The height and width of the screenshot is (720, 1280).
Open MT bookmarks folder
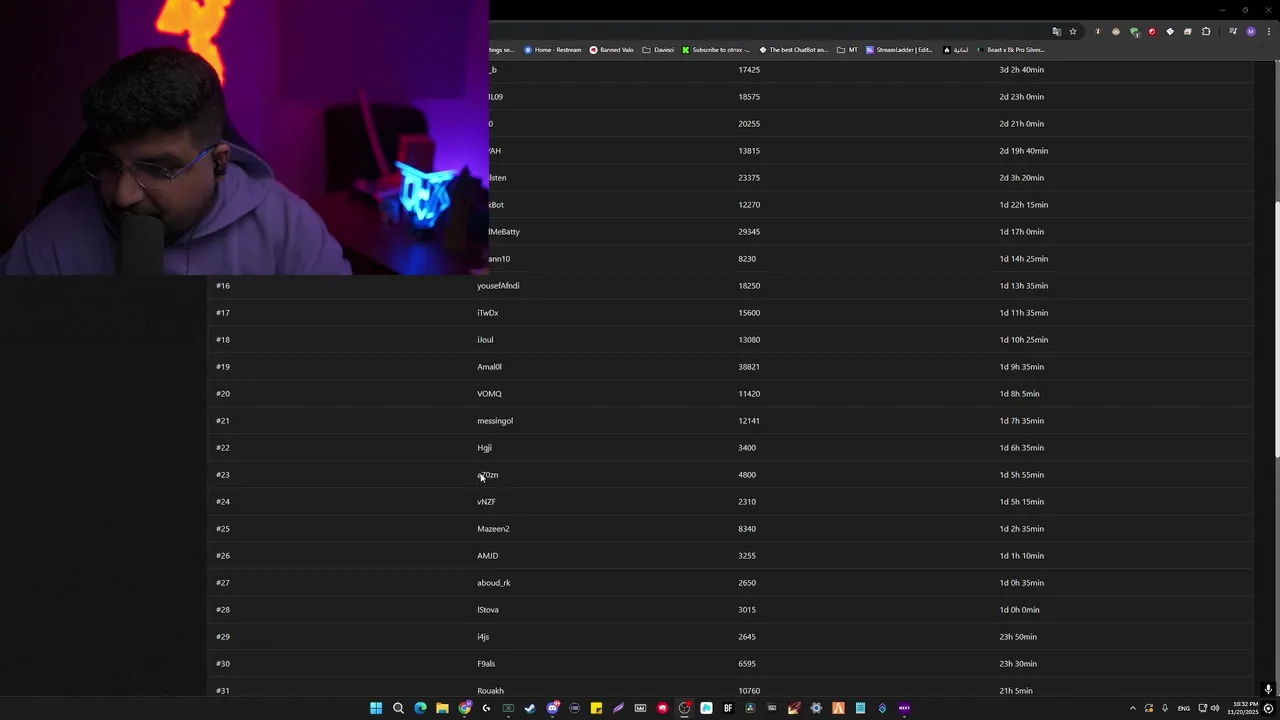point(847,49)
